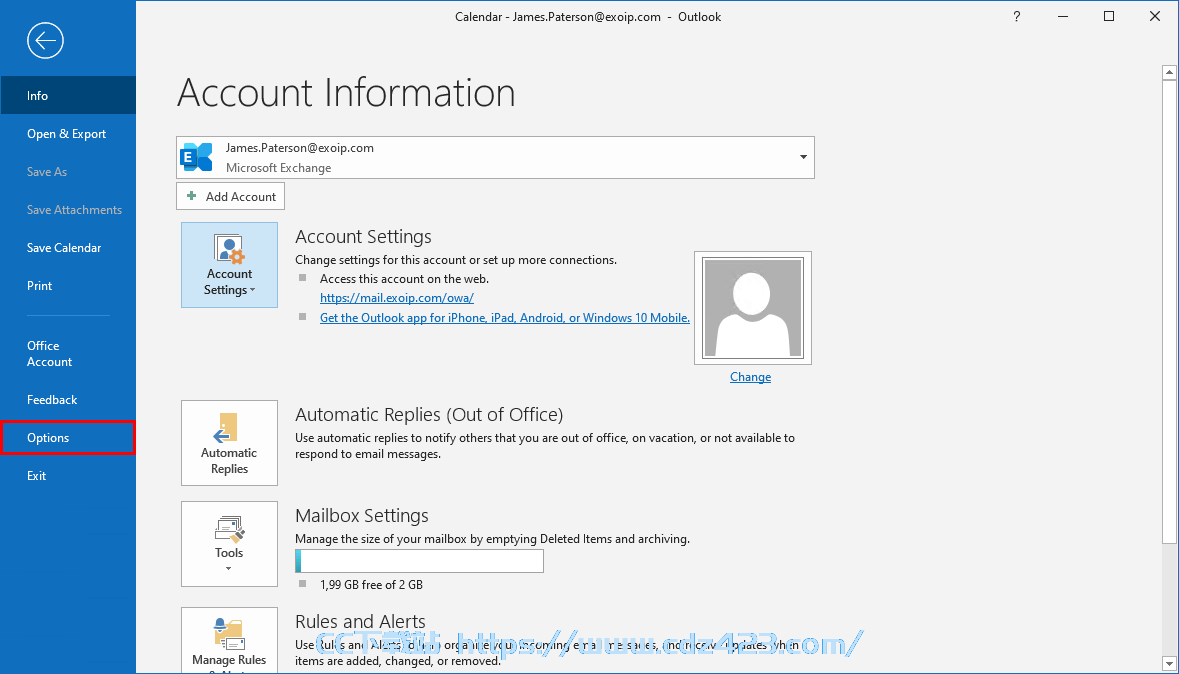Click Exit to close Outlook
The height and width of the screenshot is (674, 1179).
(x=68, y=475)
